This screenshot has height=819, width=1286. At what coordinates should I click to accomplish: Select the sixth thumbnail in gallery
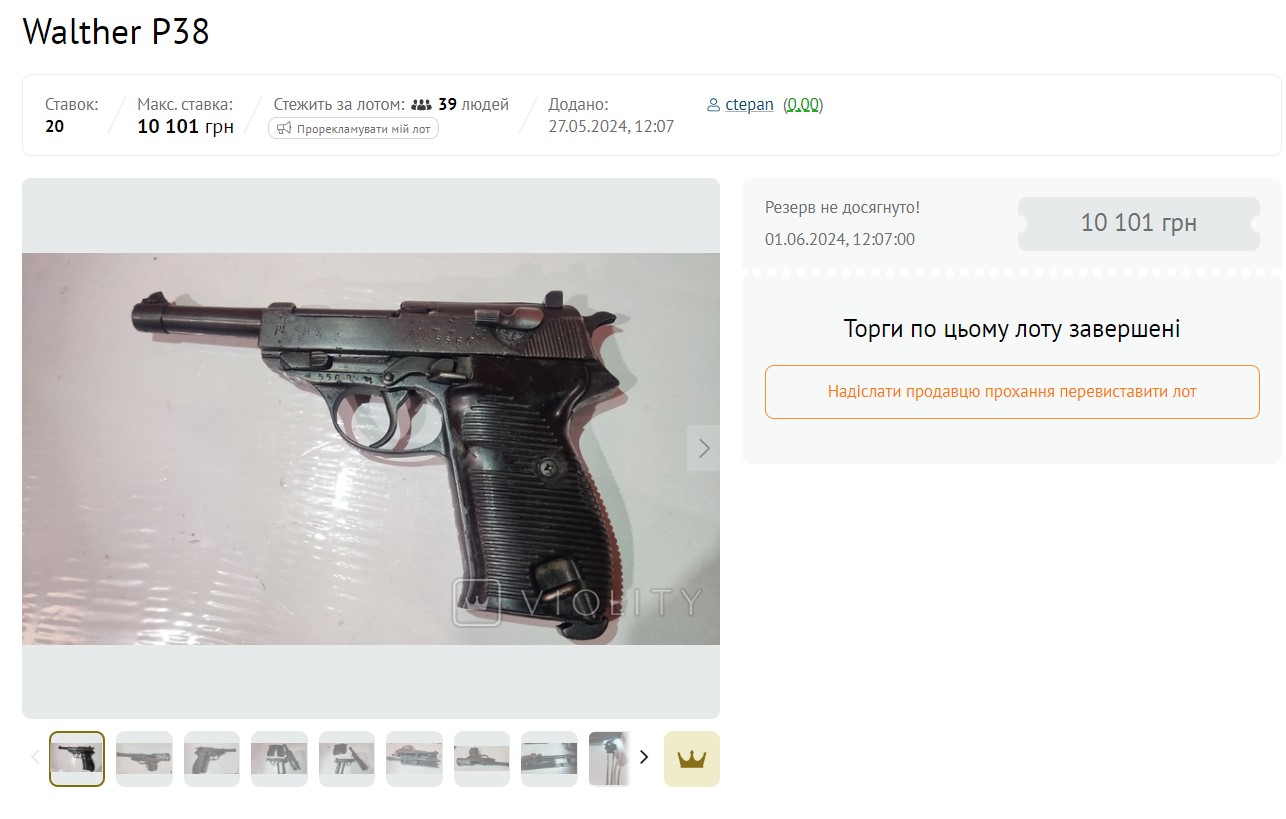[414, 759]
